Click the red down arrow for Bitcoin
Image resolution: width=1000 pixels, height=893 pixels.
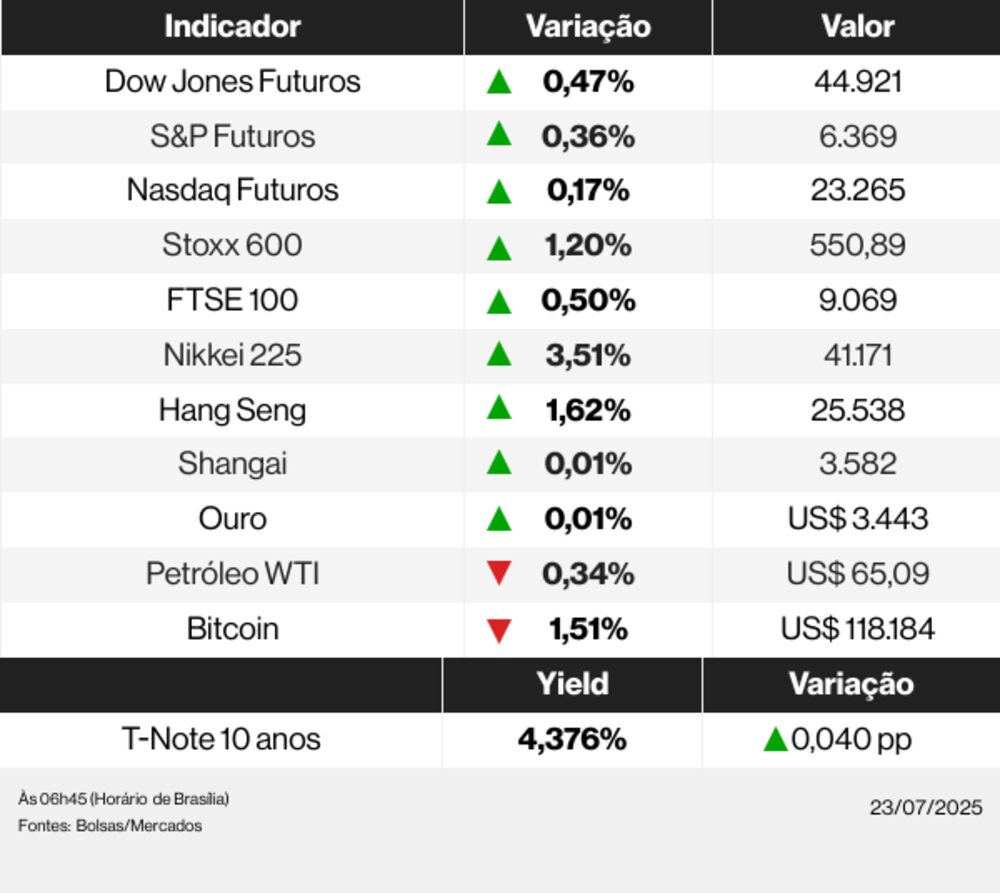pyautogui.click(x=499, y=630)
